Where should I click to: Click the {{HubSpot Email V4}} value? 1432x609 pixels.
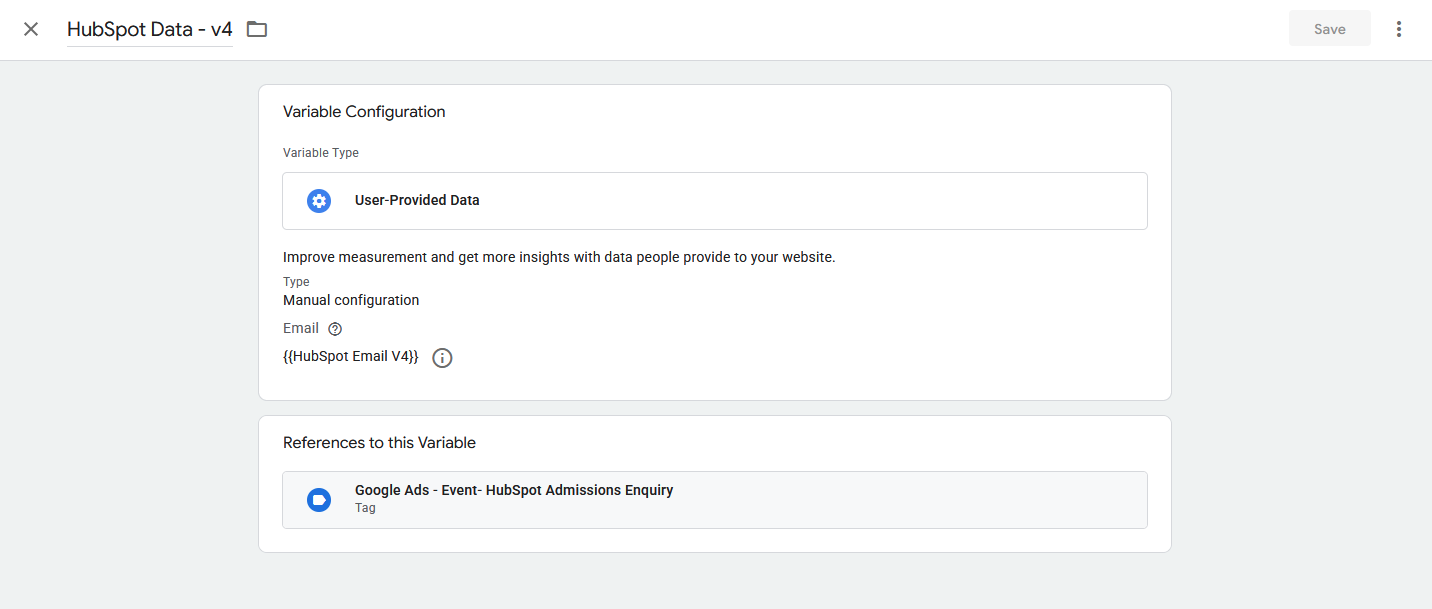(x=351, y=357)
